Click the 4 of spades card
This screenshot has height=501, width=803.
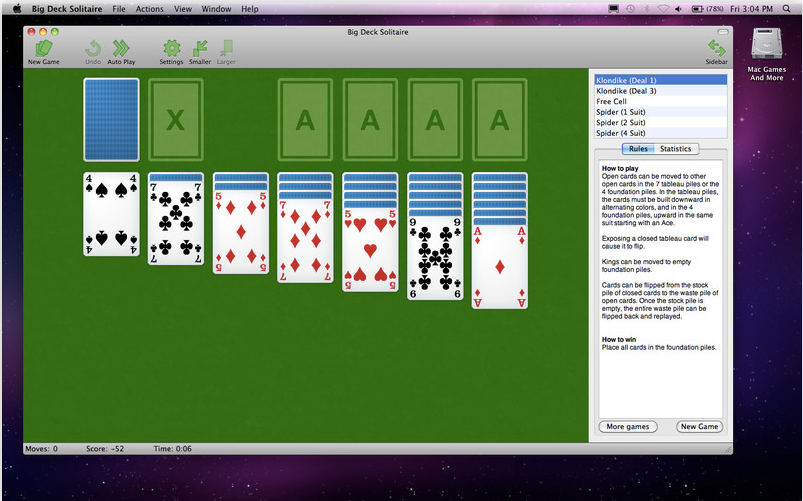(111, 214)
